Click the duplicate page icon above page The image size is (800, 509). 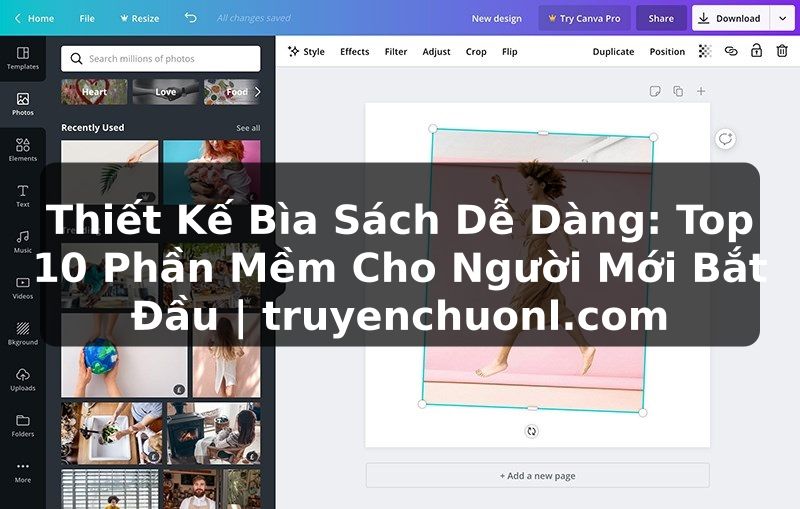[x=678, y=91]
